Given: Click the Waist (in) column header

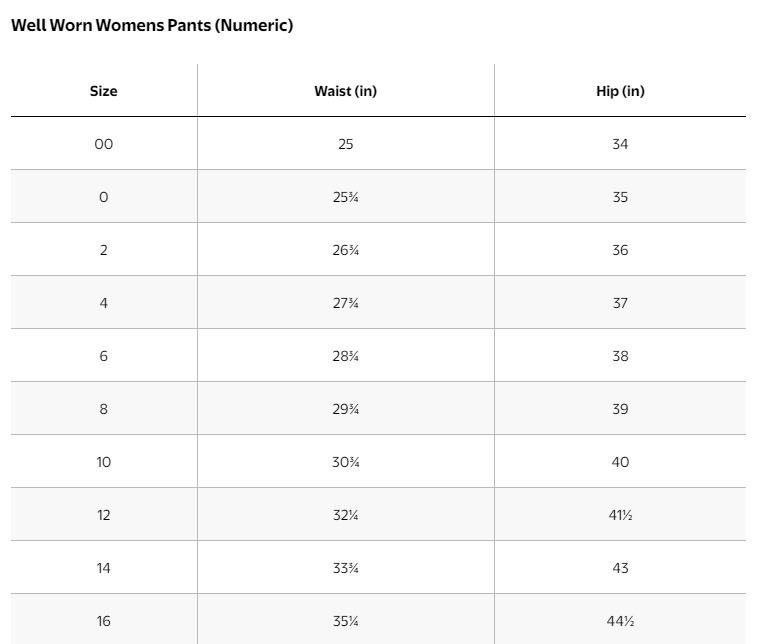Looking at the screenshot, I should (345, 91).
